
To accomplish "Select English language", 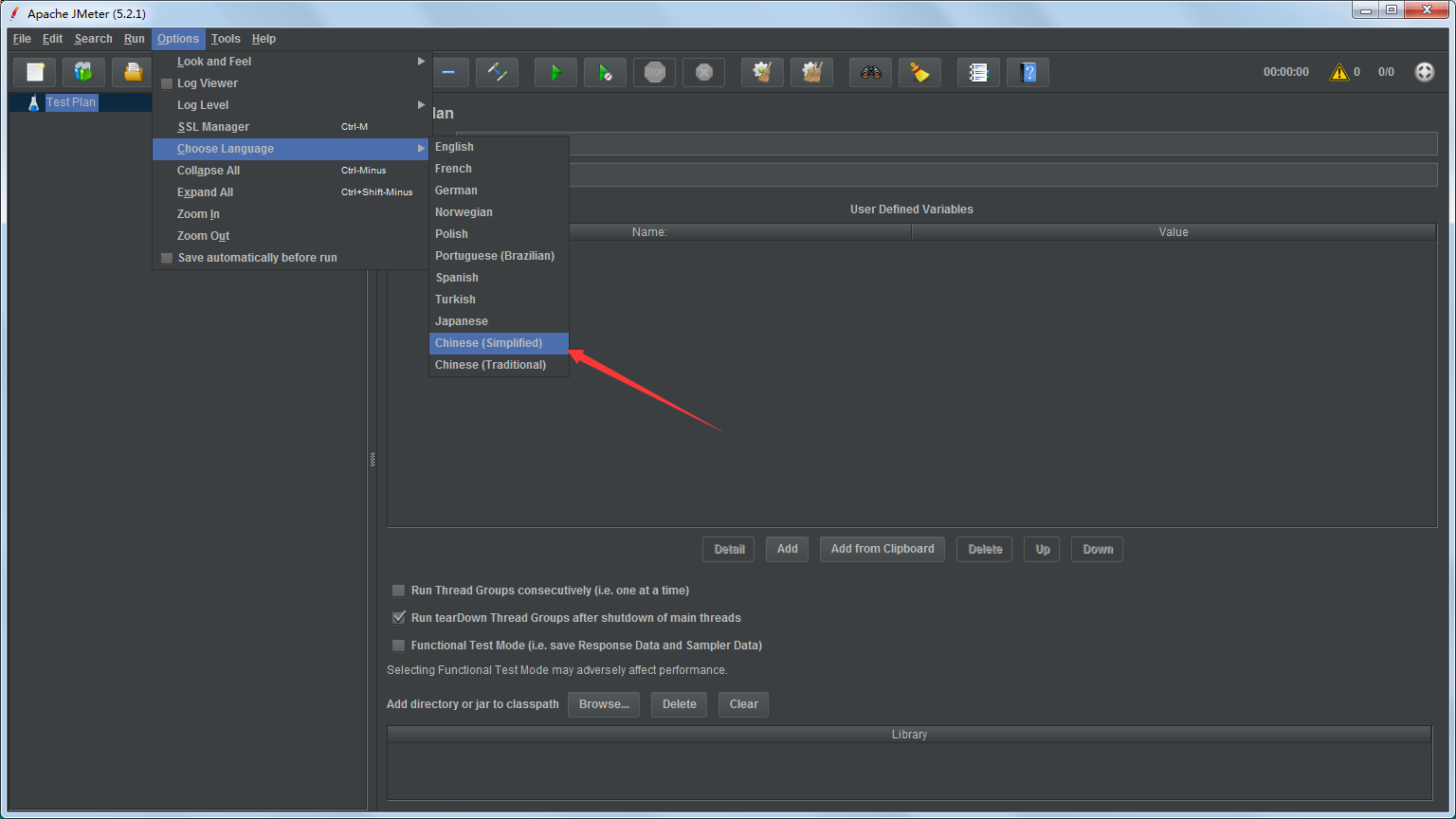I will pos(499,147).
